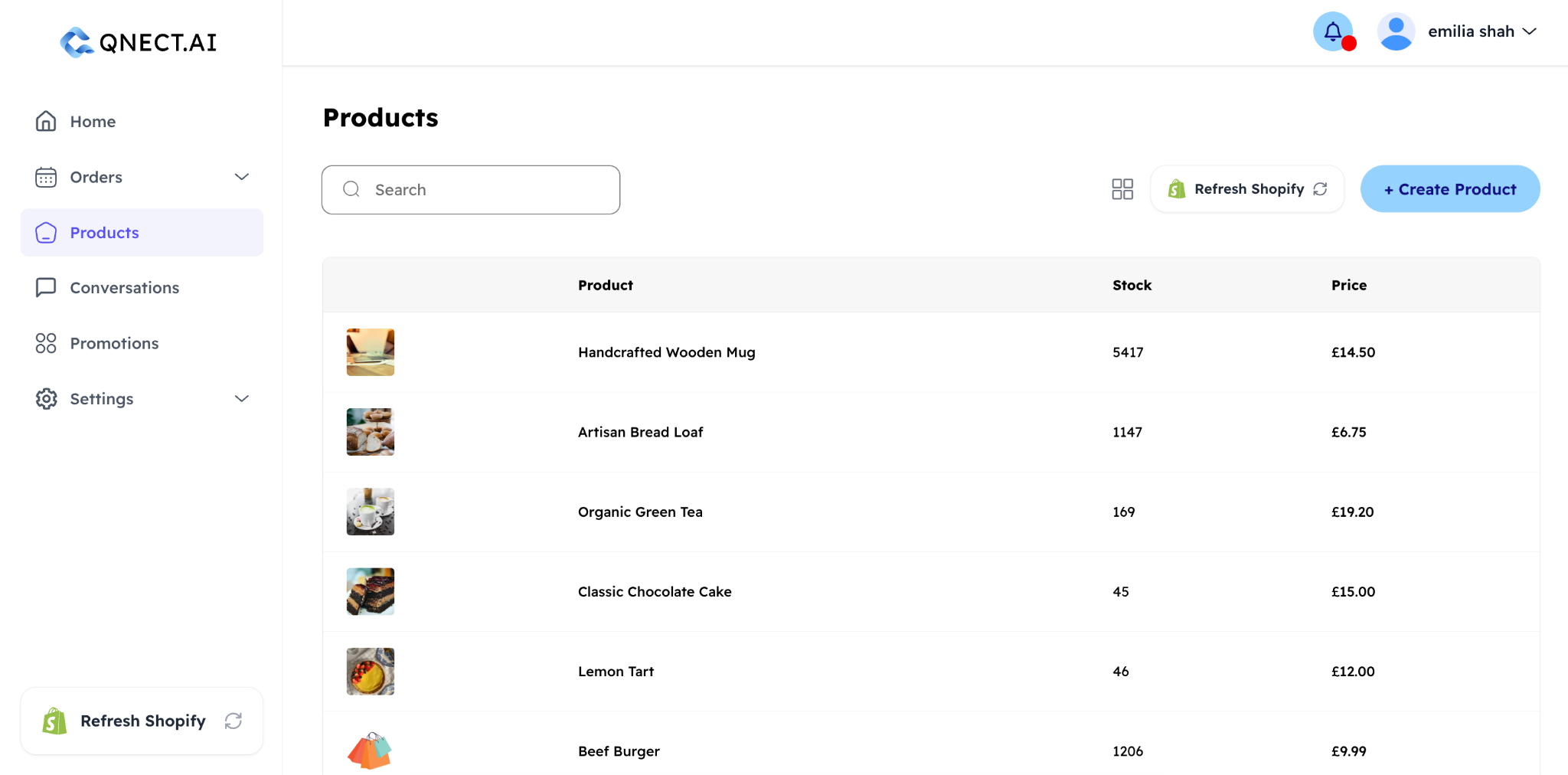The width and height of the screenshot is (1568, 775).
Task: Open the Organic Green Tea thumbnail
Action: click(x=371, y=512)
